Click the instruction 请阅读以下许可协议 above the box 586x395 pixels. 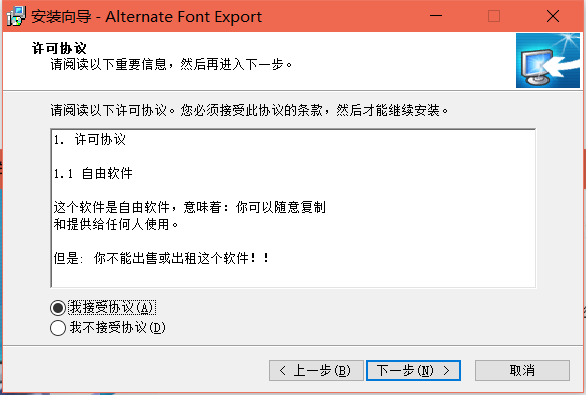pos(249,110)
